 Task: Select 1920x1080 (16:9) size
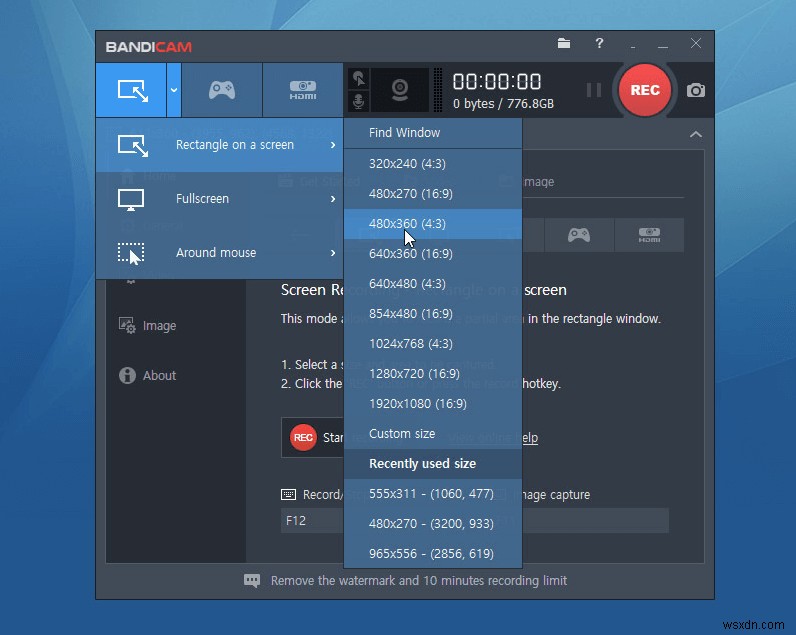pos(433,404)
